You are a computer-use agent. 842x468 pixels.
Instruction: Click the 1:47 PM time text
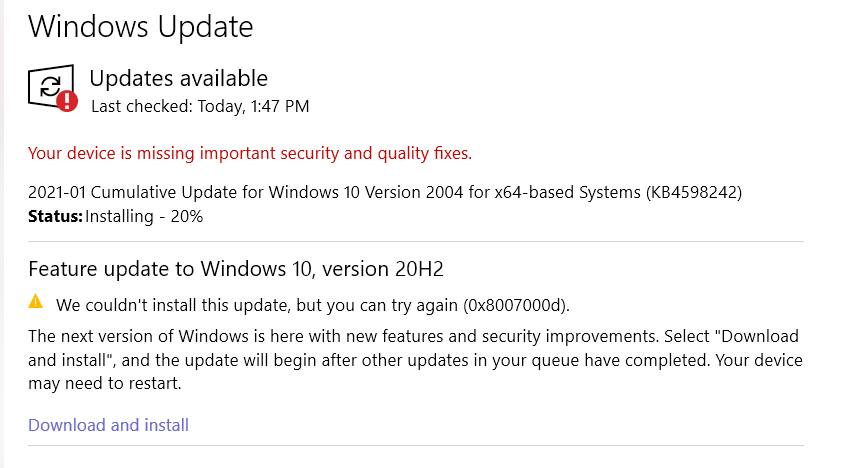[280, 106]
